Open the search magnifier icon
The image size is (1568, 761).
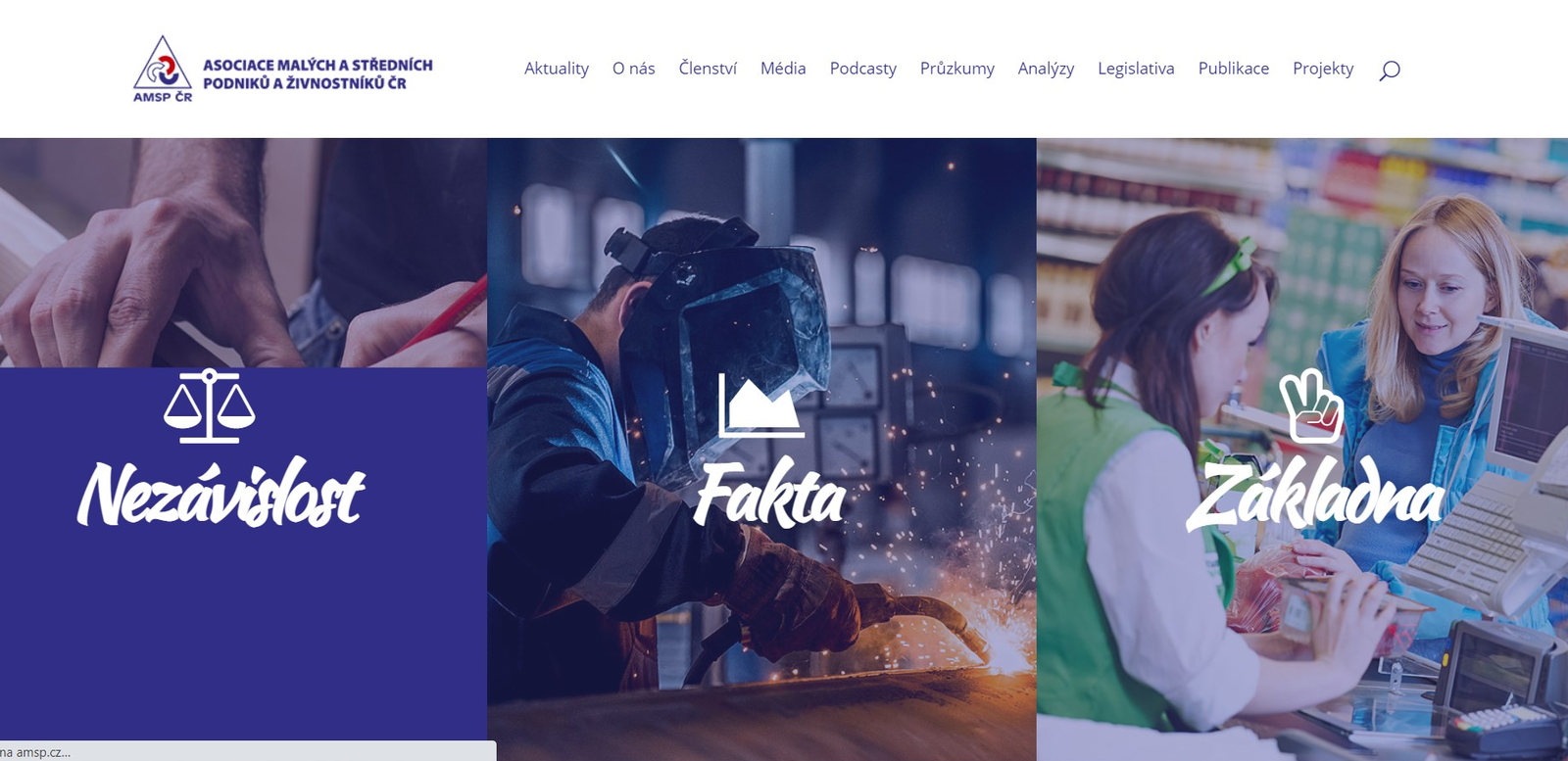pos(1389,70)
